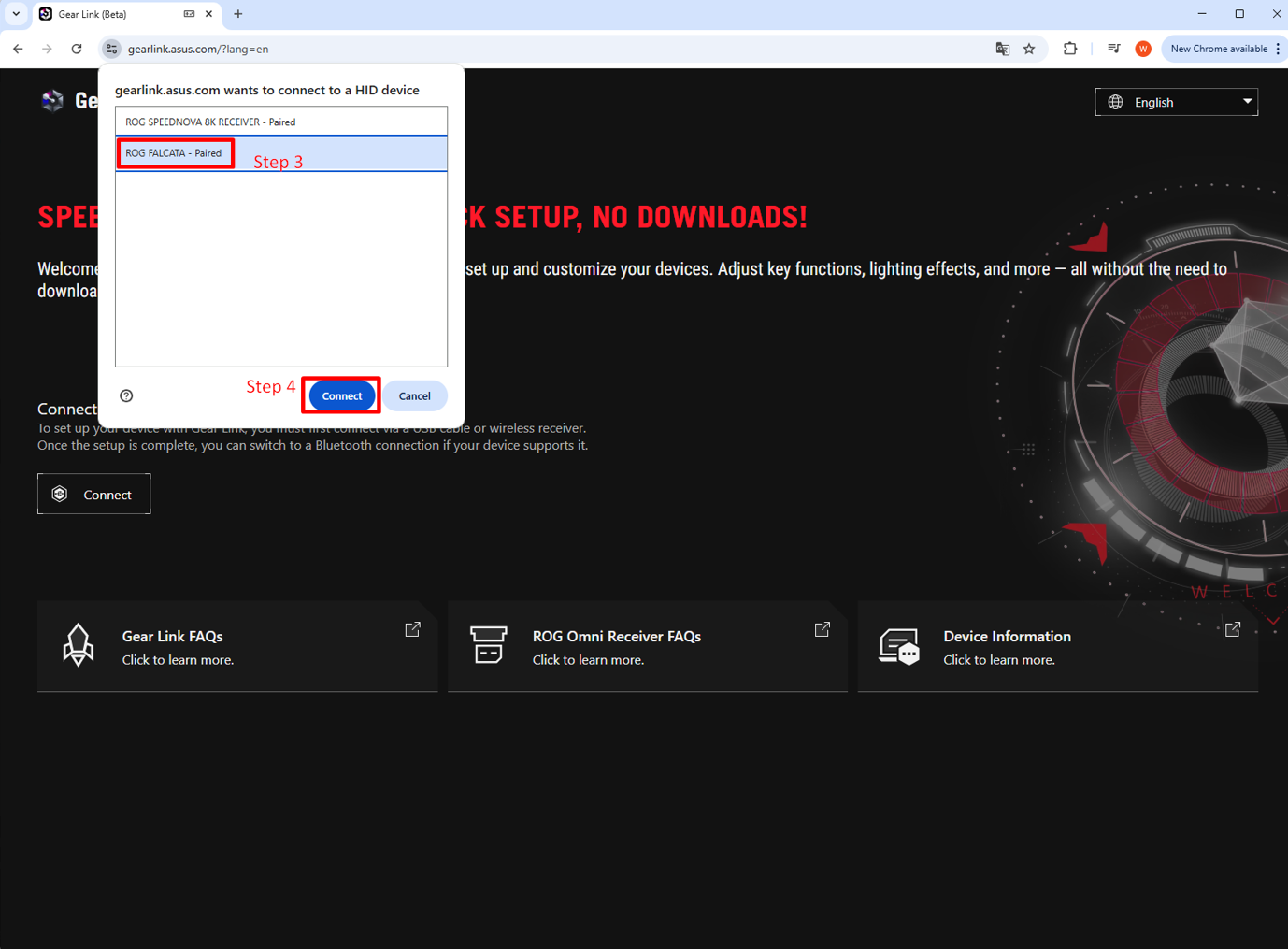Open the Gear Link FAQs card

pos(237,646)
